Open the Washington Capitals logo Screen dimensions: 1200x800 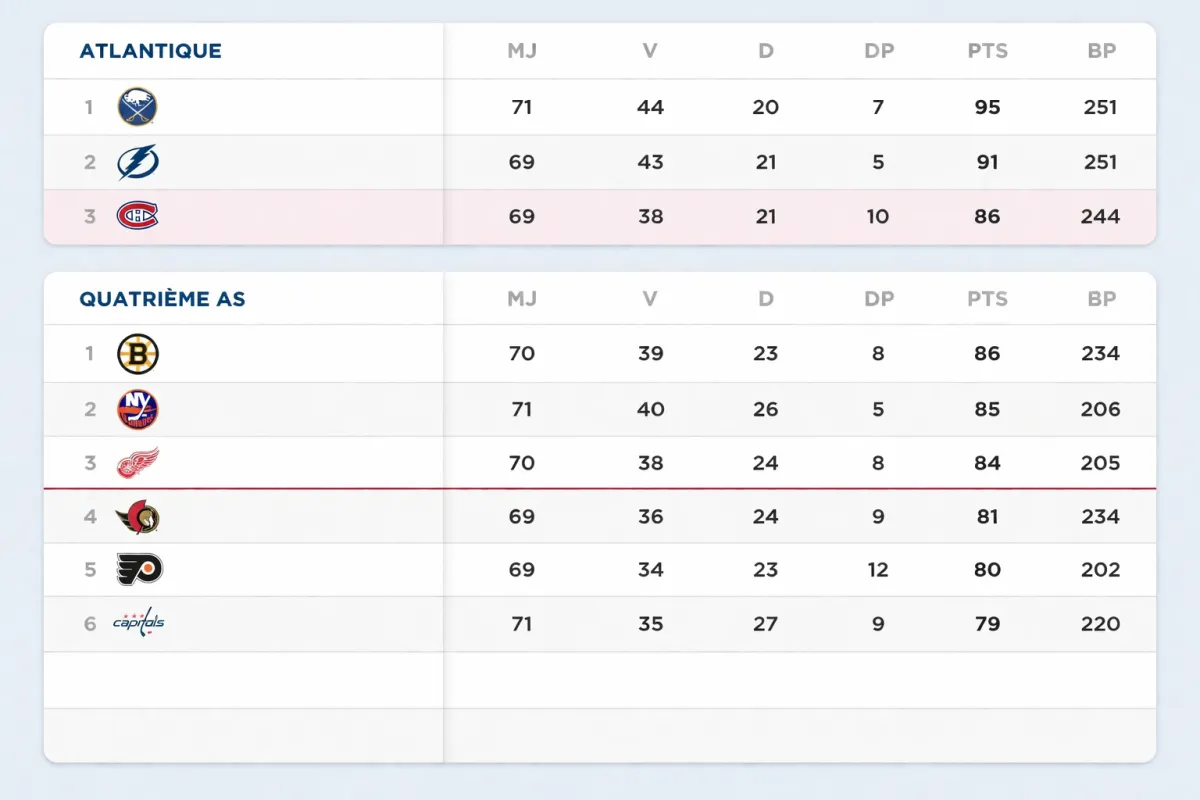pyautogui.click(x=138, y=623)
